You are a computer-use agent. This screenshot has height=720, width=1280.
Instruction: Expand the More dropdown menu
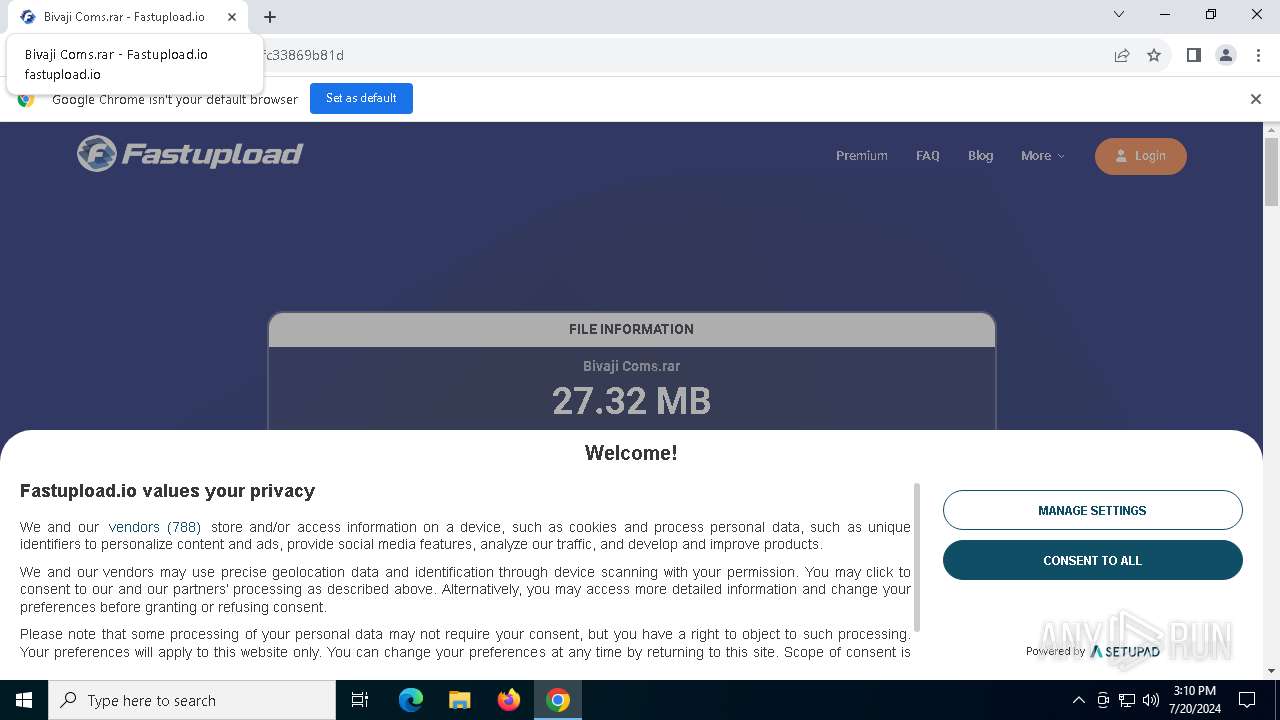click(1043, 156)
